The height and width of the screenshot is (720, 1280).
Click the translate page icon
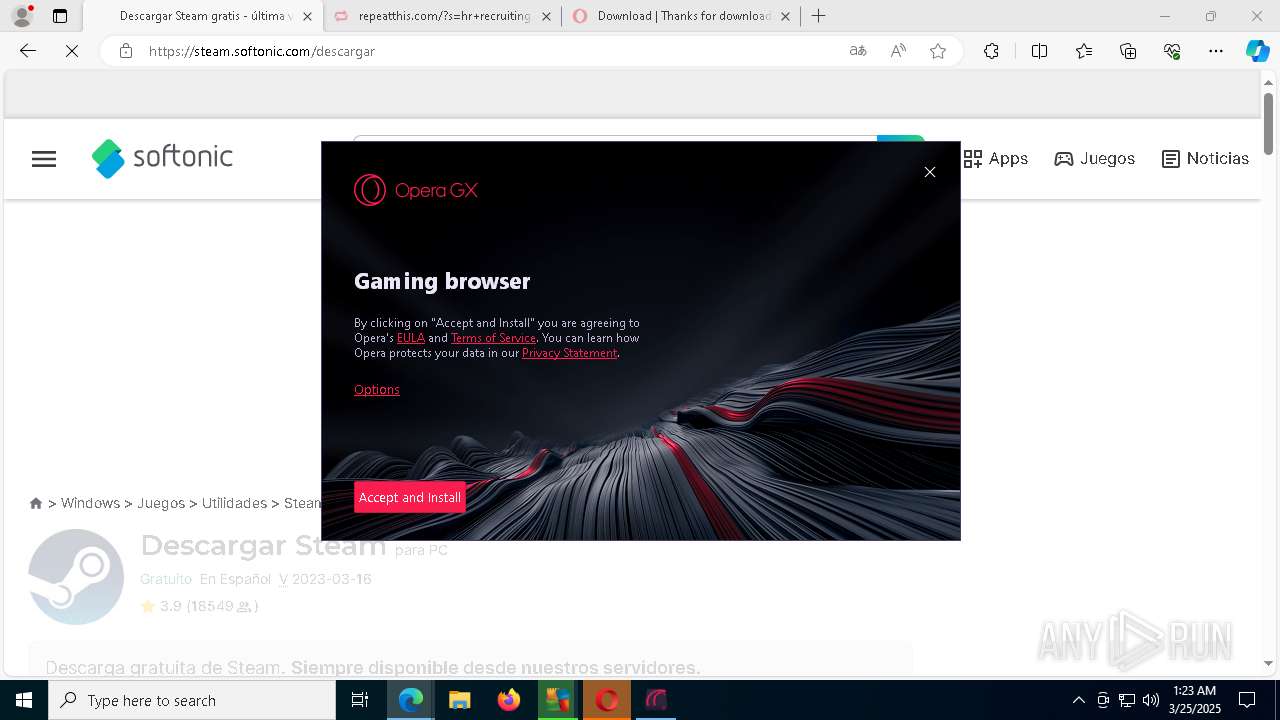point(858,51)
